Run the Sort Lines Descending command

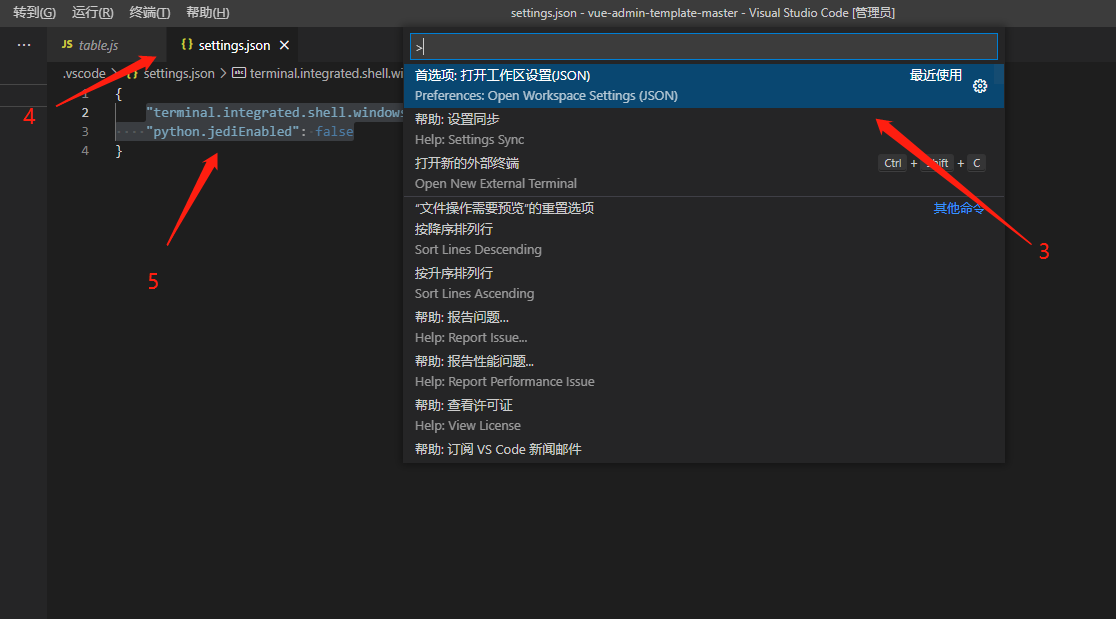tap(704, 240)
